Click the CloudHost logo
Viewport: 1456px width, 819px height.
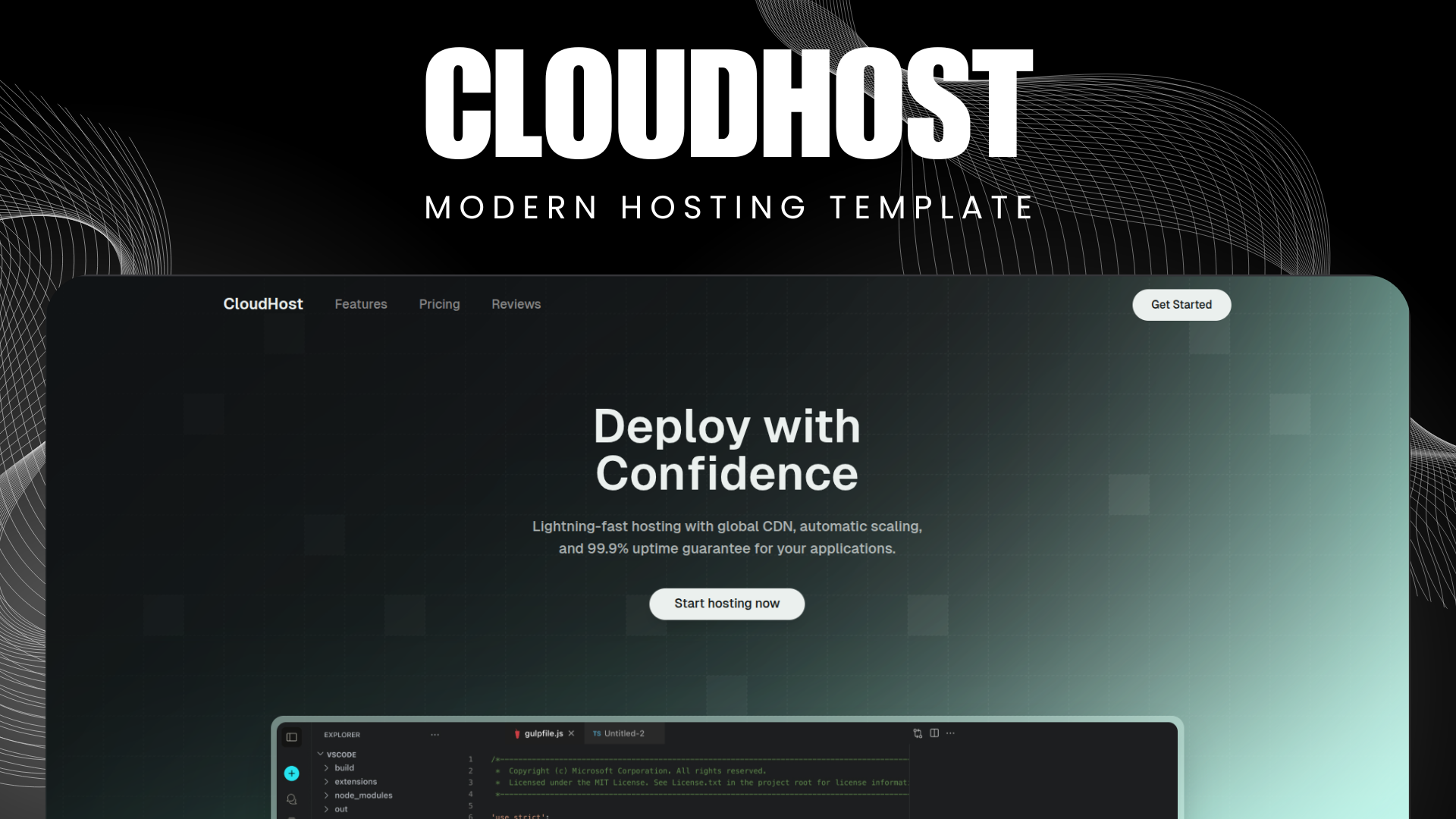[x=263, y=304]
